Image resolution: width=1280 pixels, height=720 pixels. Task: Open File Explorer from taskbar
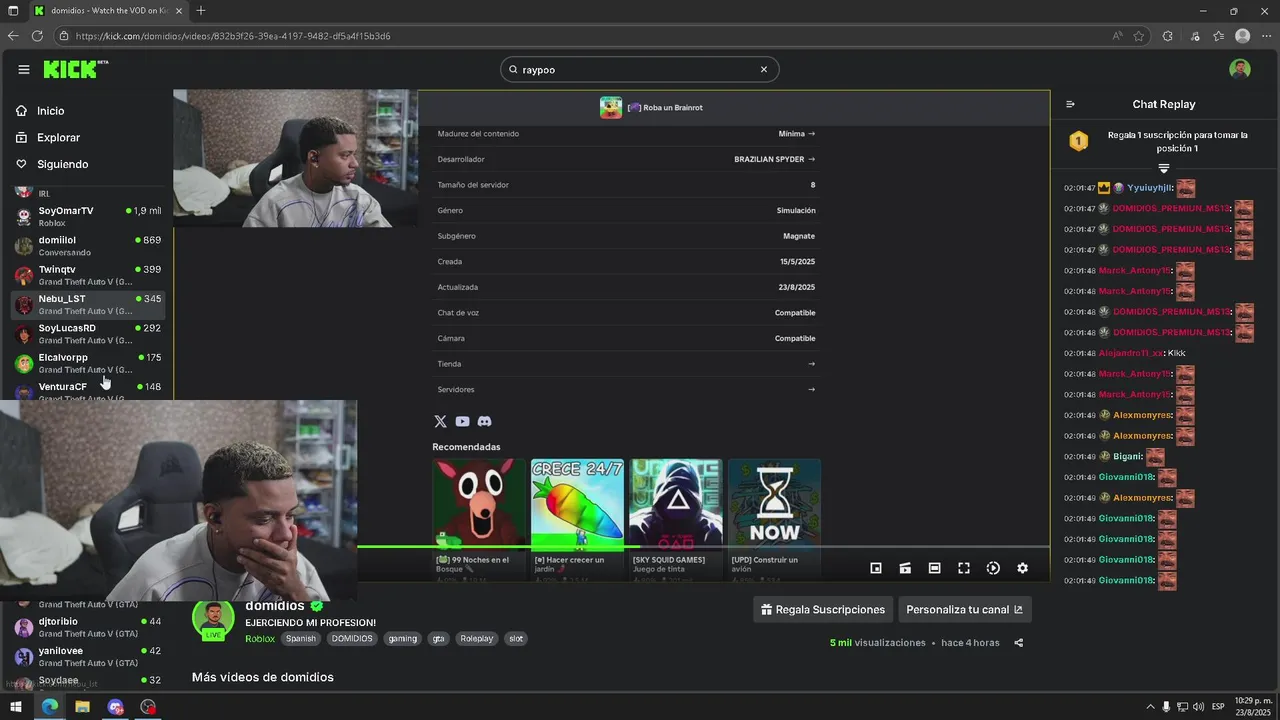point(82,707)
